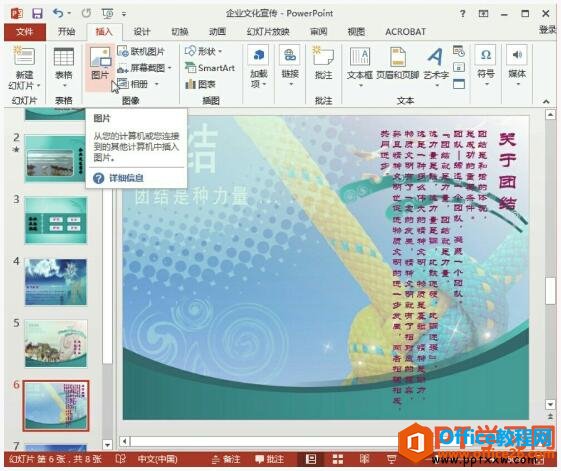Image resolution: width=561 pixels, height=471 pixels.
Task: Insert a SmartArt graphic
Action: point(210,68)
